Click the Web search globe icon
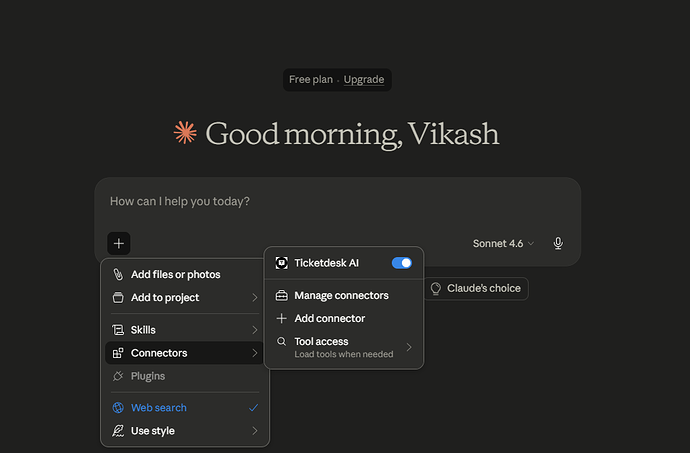 click(x=118, y=408)
